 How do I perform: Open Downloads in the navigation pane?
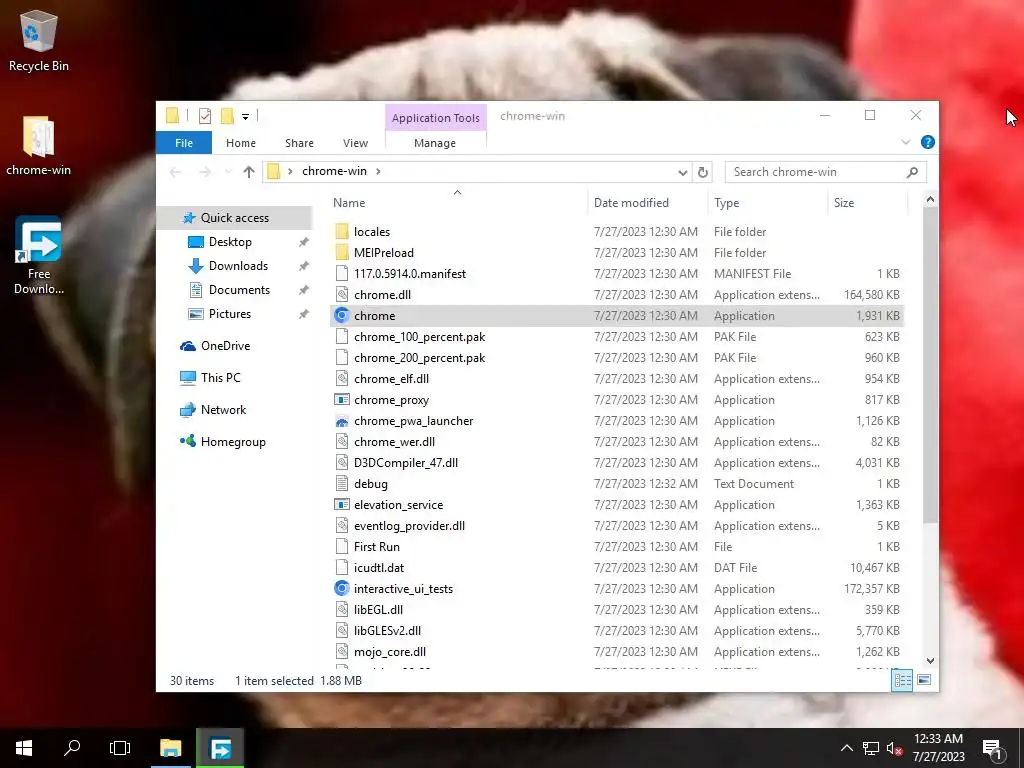(238, 266)
